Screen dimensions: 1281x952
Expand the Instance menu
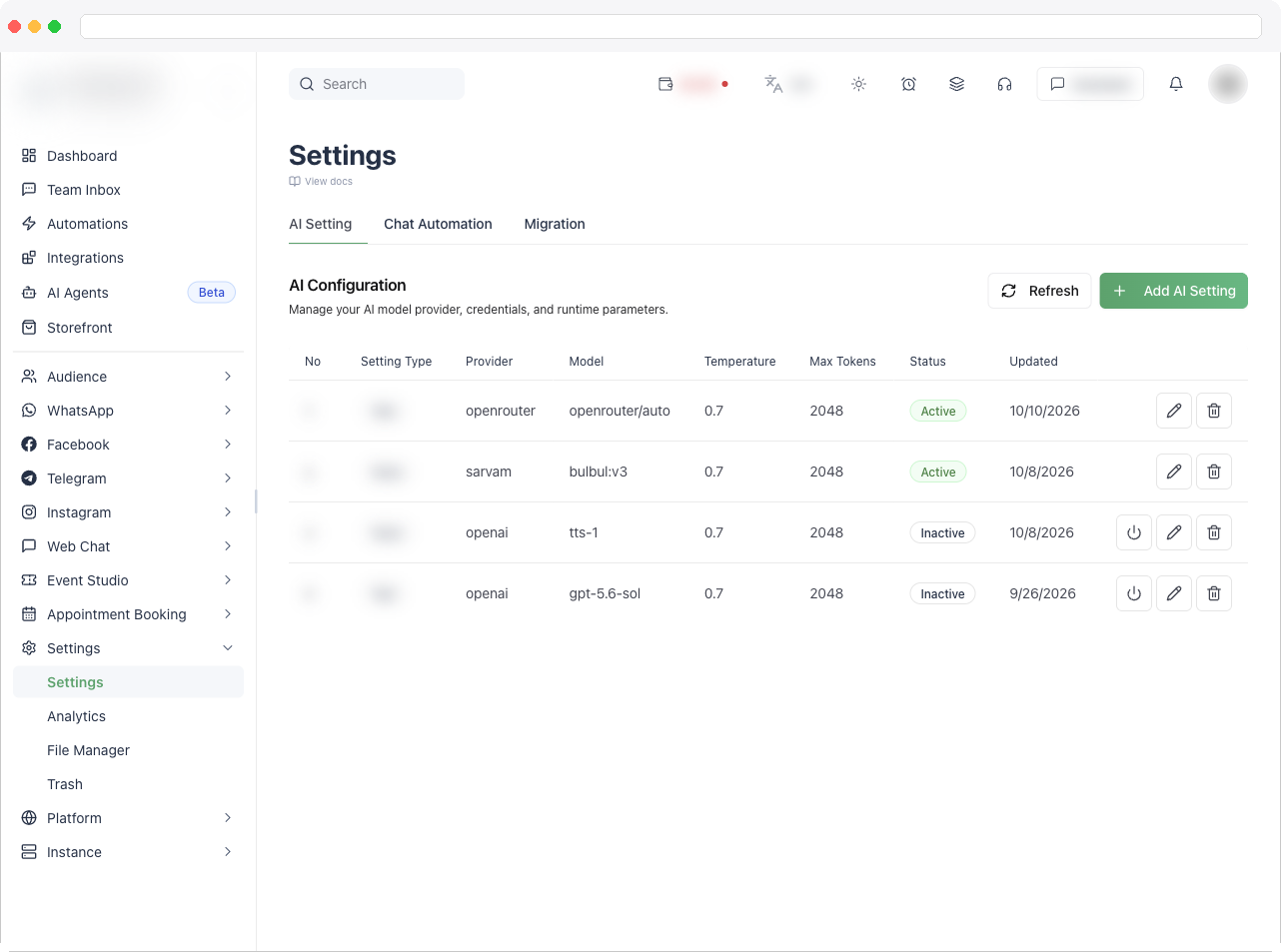tap(128, 852)
